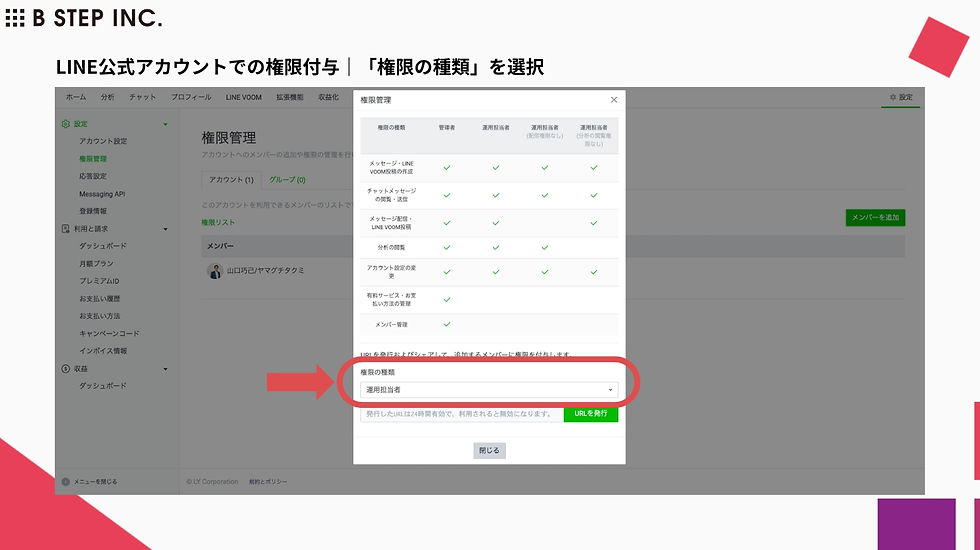This screenshot has width=980, height=550.
Task: Select プレミアムID in the sidebar
Action: (x=99, y=281)
